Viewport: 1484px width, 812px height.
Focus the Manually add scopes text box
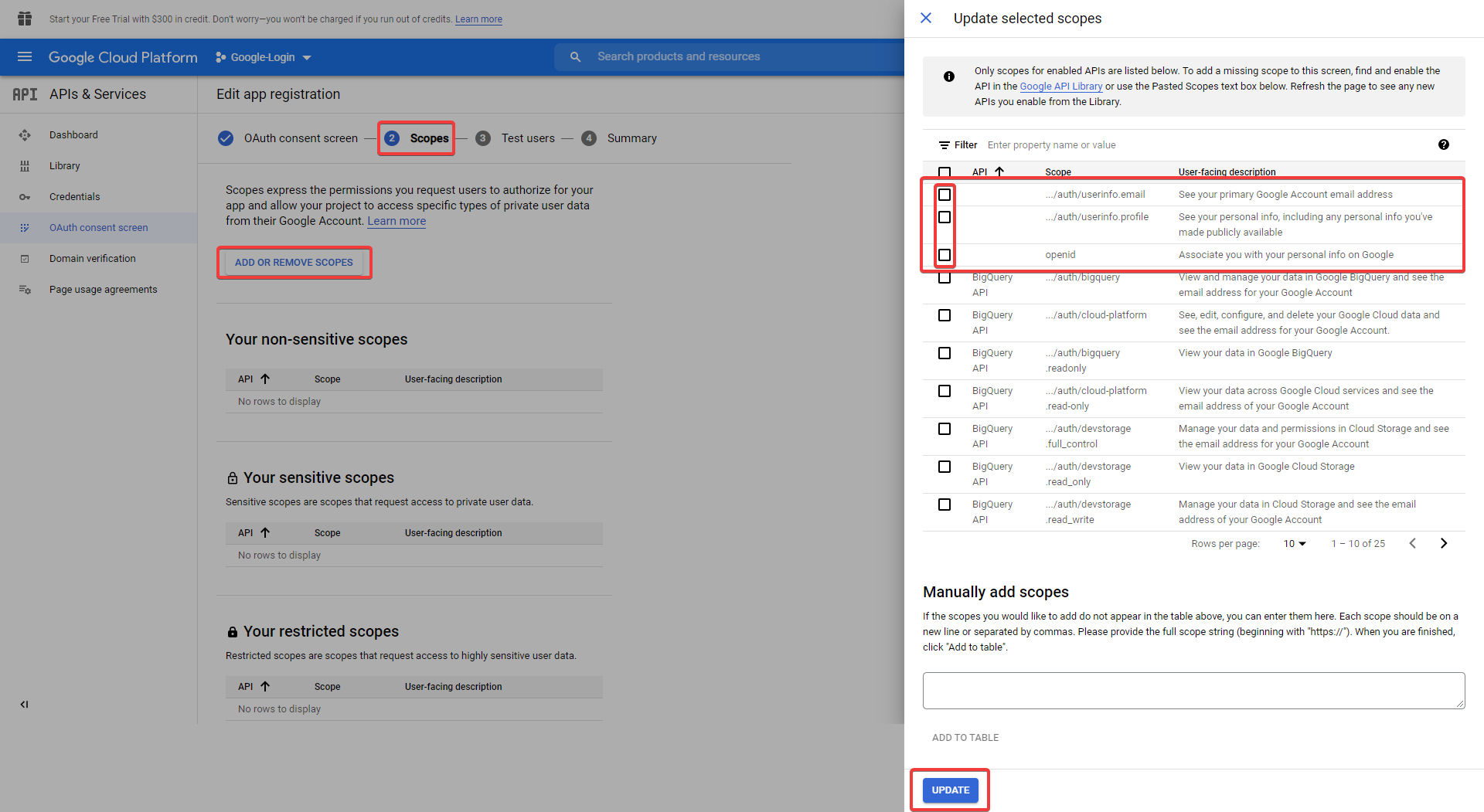(x=1193, y=691)
